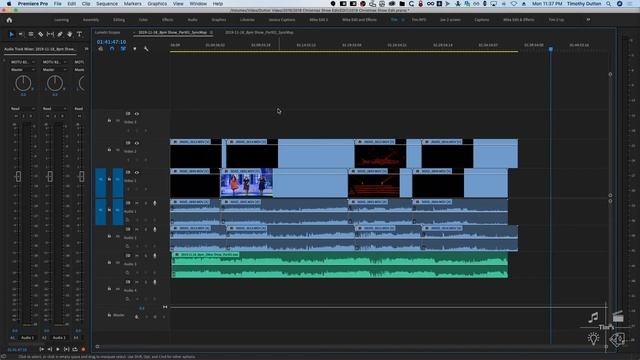Toggle lock on Master track

point(109,315)
